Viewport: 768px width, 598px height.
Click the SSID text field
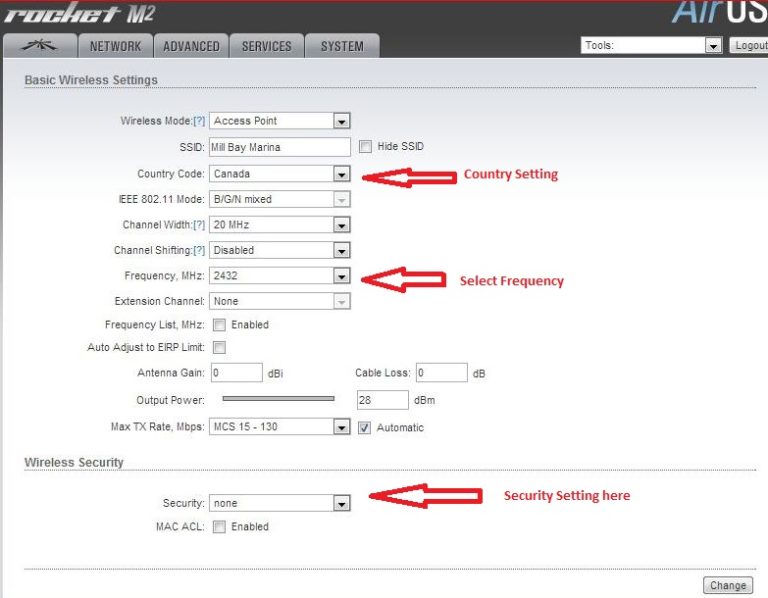[x=280, y=147]
